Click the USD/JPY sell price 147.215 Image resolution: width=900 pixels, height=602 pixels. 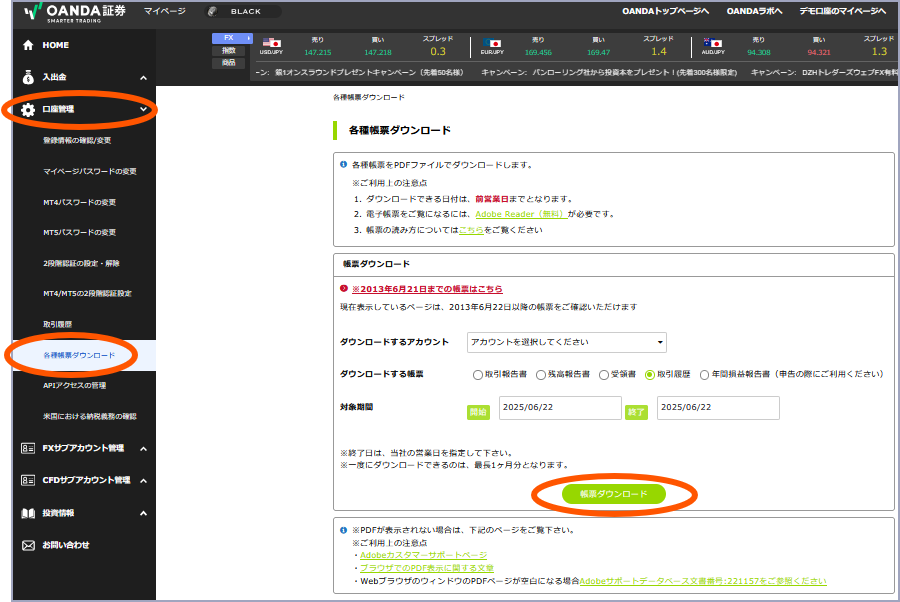pos(318,52)
